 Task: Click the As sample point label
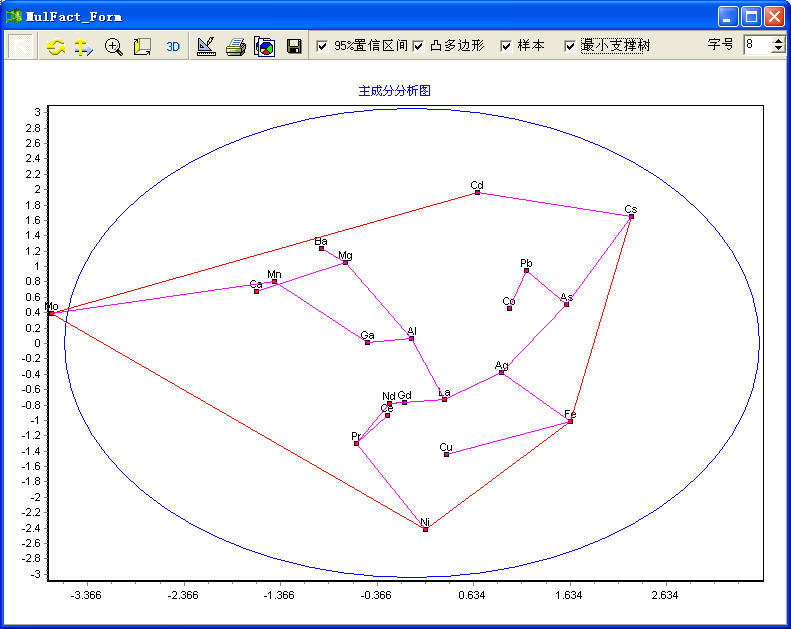click(x=567, y=297)
